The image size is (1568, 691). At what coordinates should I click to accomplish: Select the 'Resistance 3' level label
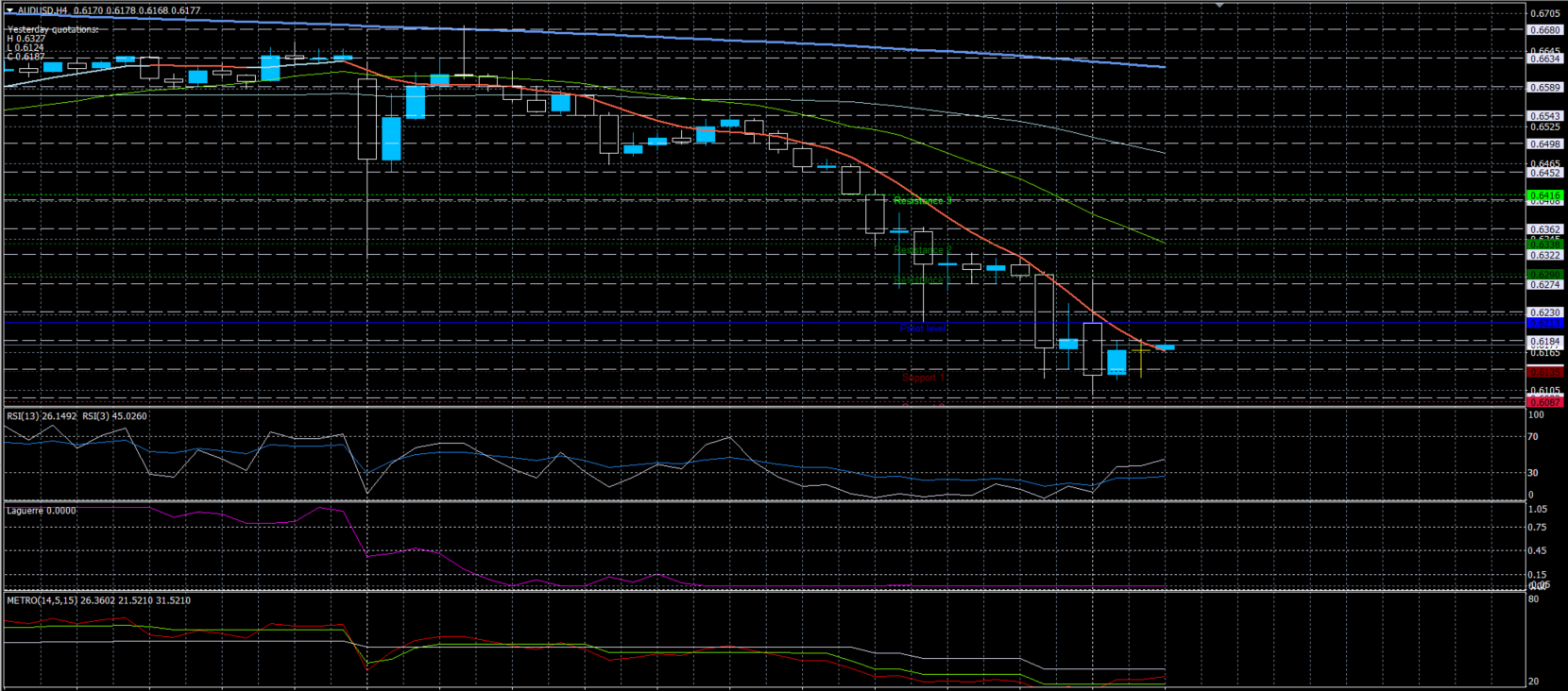(922, 200)
